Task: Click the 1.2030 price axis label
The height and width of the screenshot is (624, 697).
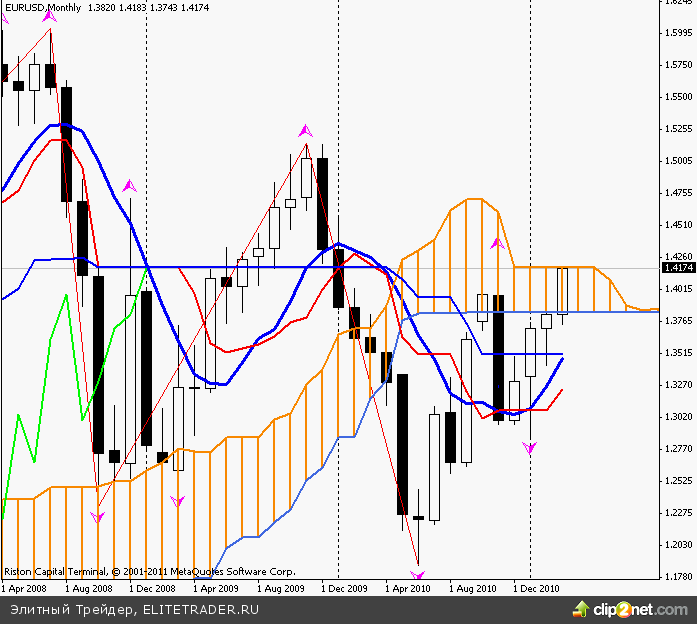Action: pos(676,545)
